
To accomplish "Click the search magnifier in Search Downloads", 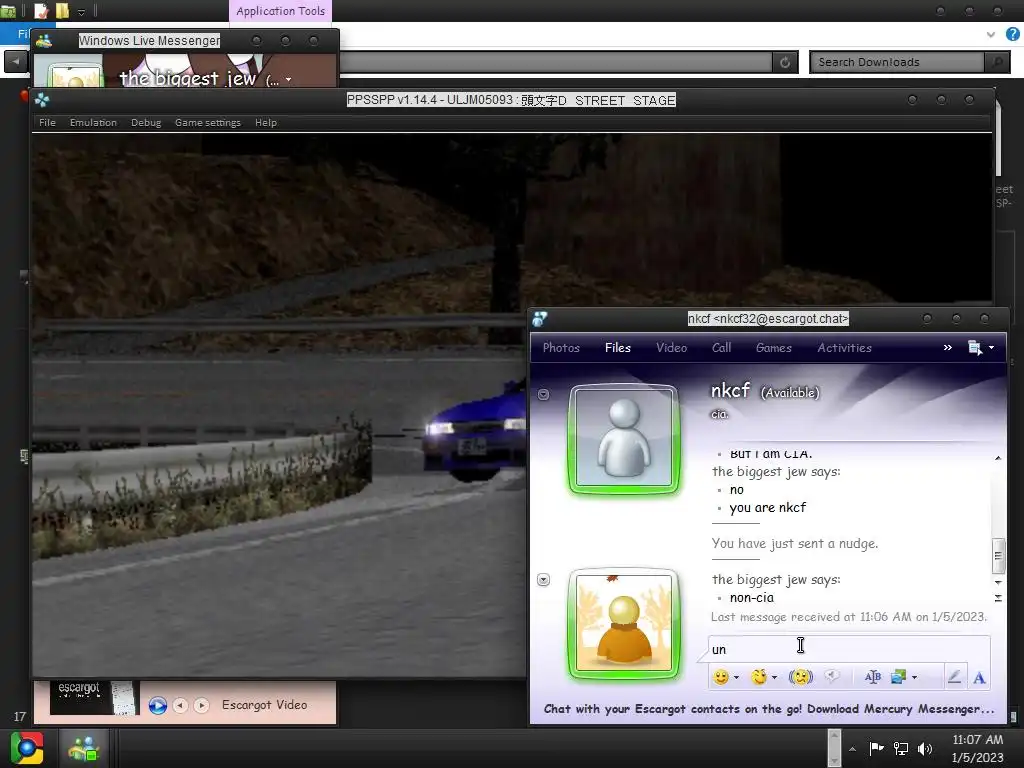I will point(997,62).
